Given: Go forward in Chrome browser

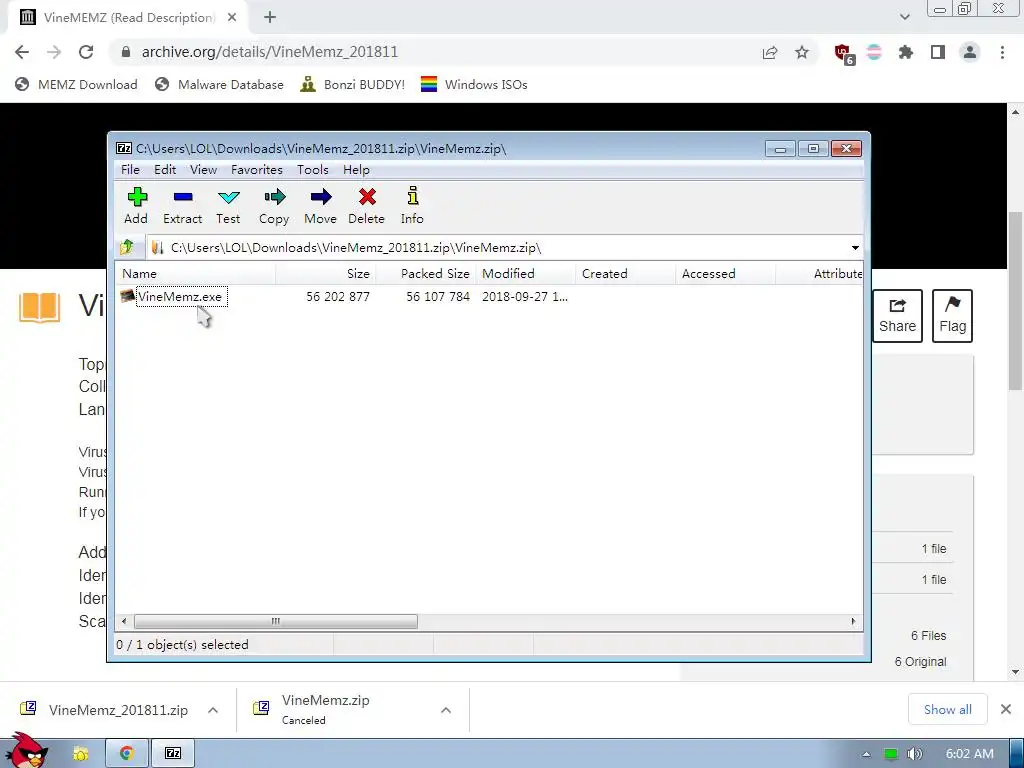Looking at the screenshot, I should pyautogui.click(x=54, y=52).
